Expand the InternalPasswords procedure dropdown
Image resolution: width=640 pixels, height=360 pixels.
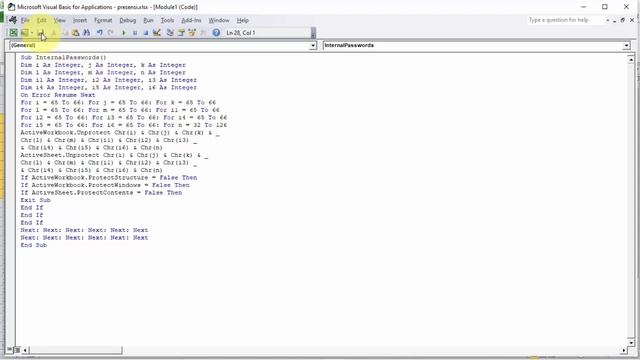[627, 46]
